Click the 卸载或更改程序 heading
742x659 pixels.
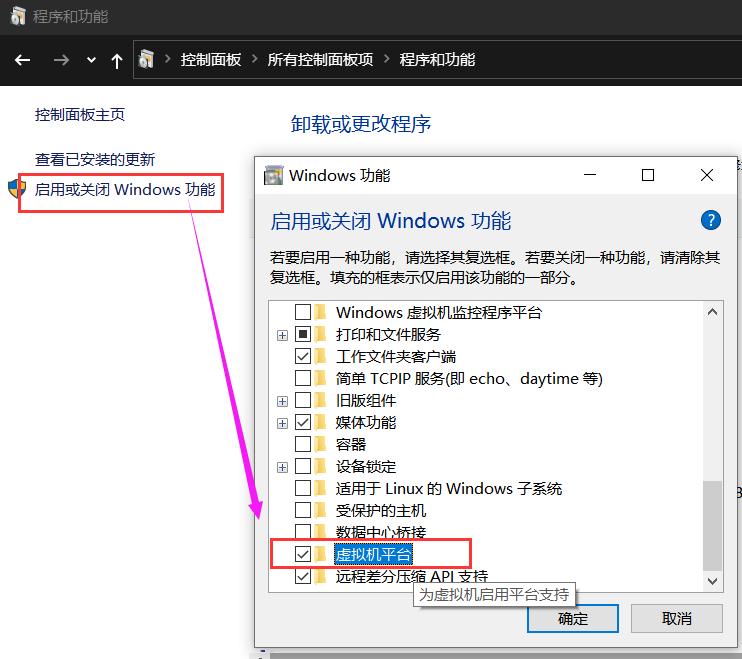coord(361,124)
